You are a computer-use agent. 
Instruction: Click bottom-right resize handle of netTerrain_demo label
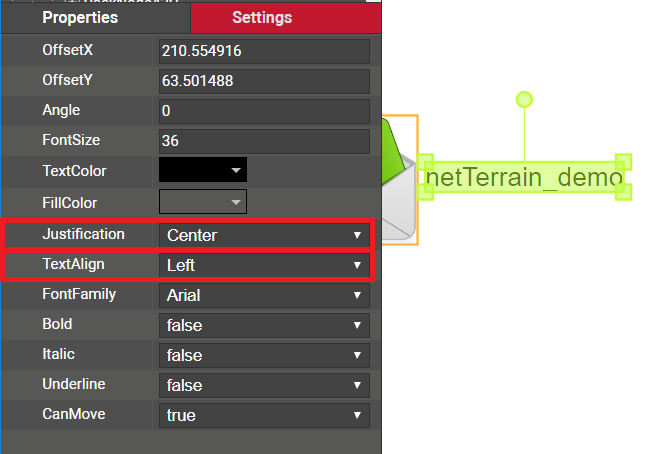click(x=624, y=193)
